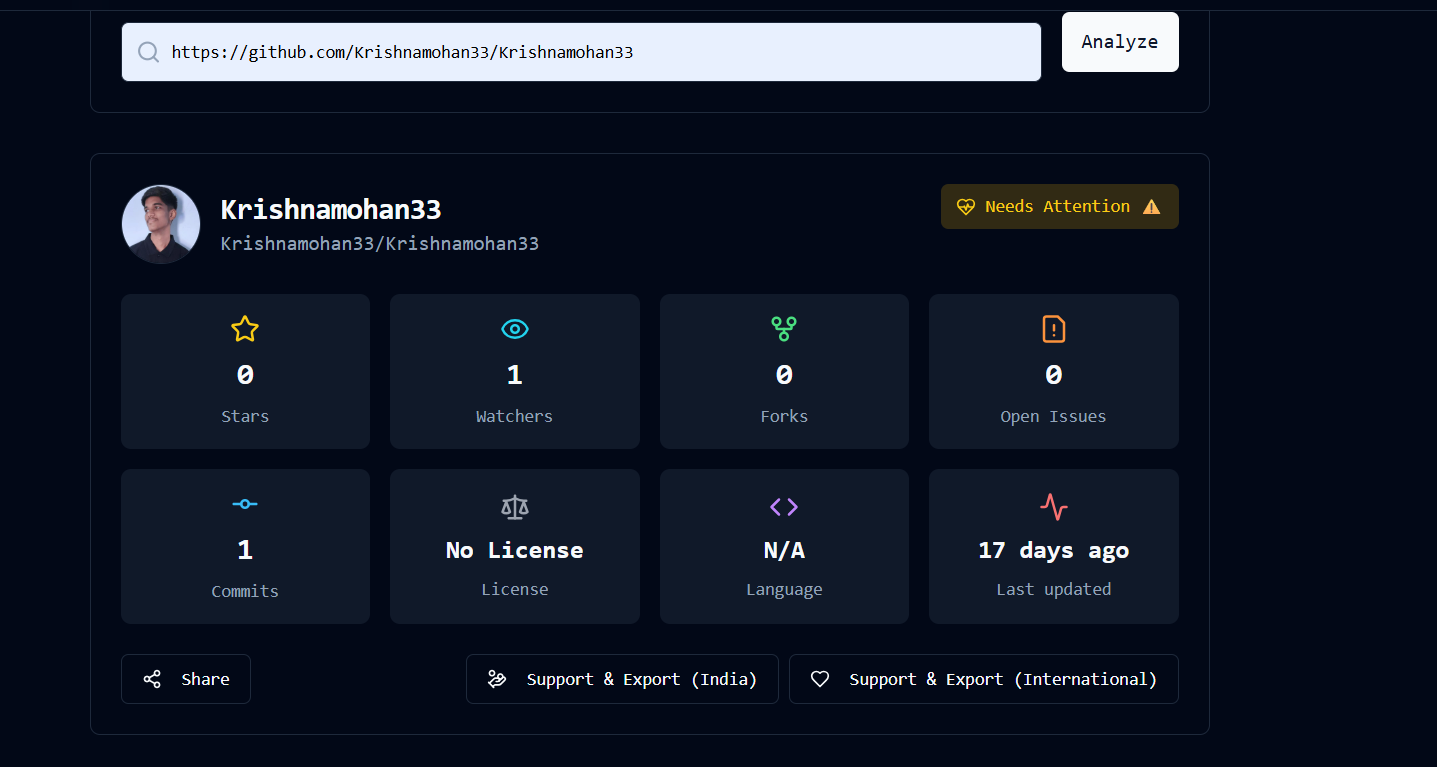Click the Watchers count value 1
This screenshot has width=1437, height=767.
[514, 376]
